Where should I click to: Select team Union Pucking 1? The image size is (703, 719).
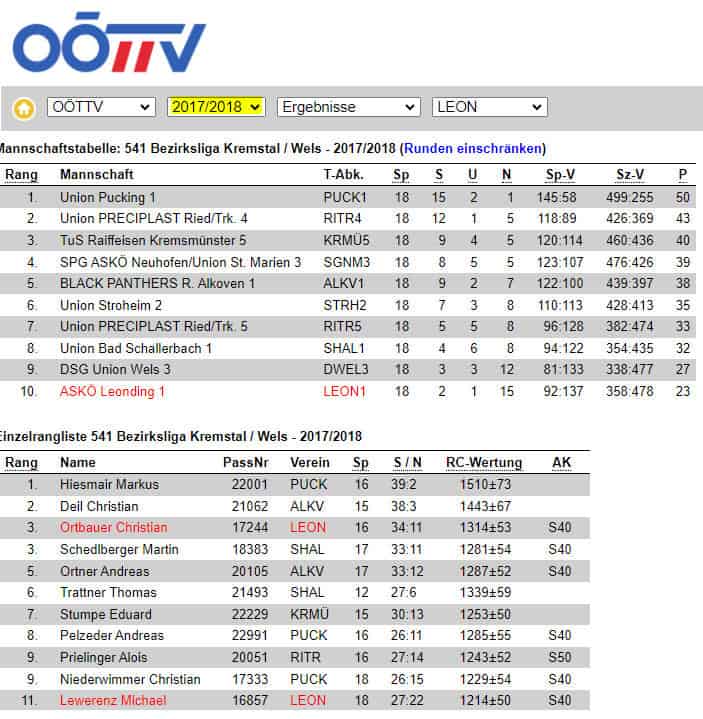(x=108, y=198)
